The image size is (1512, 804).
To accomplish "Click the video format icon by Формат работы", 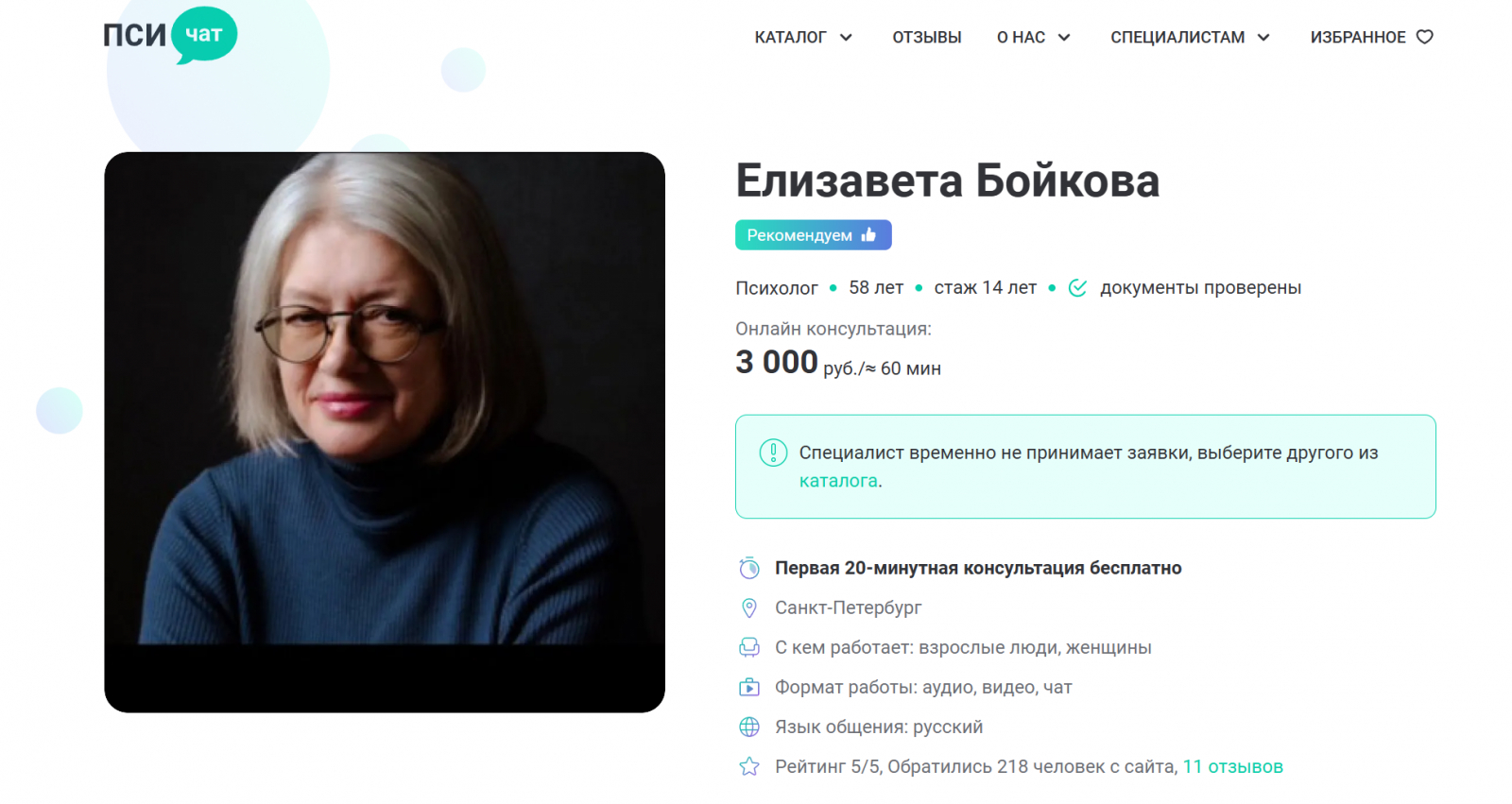I will [749, 687].
